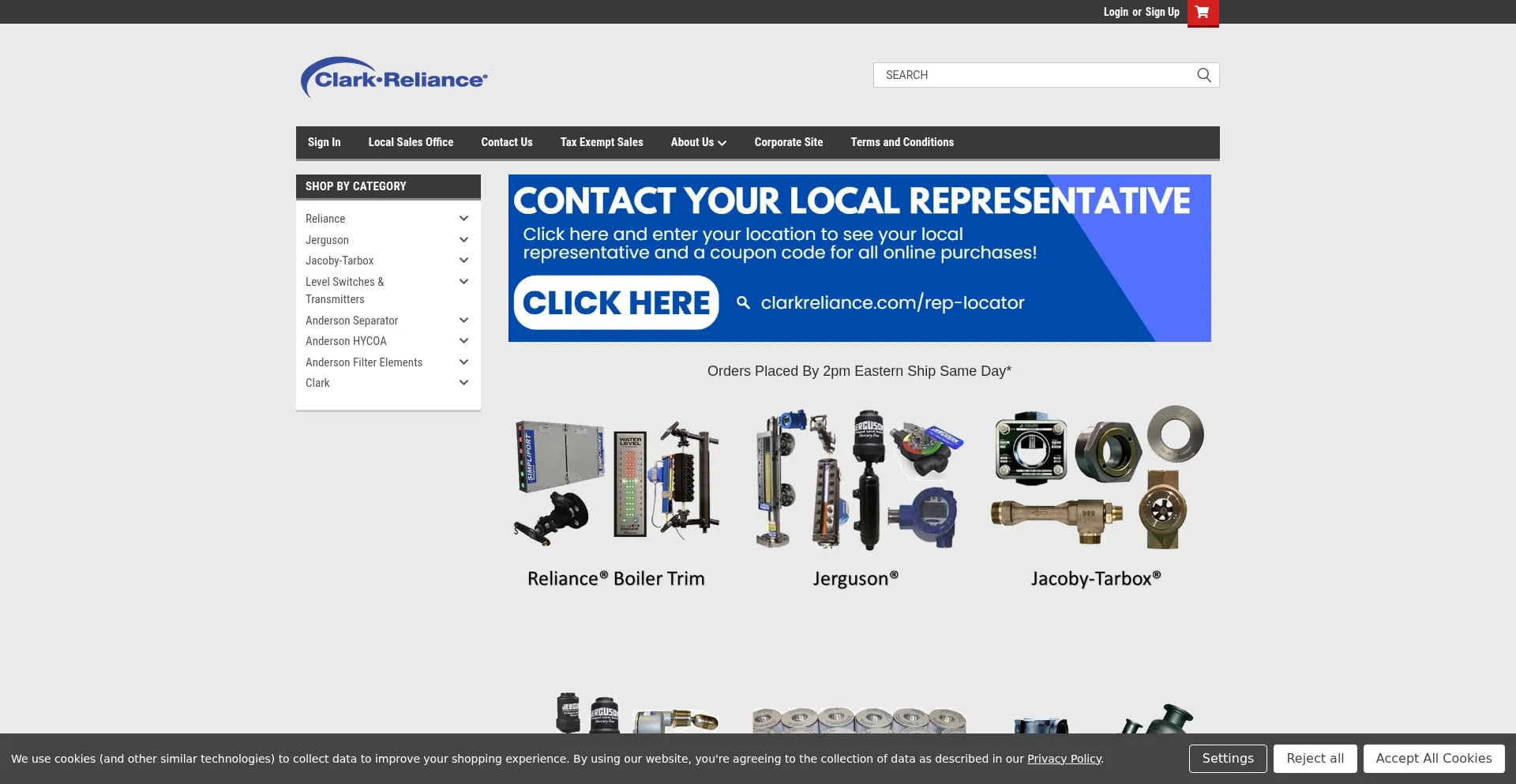
Task: Open the Sign In menu item
Action: [x=324, y=142]
